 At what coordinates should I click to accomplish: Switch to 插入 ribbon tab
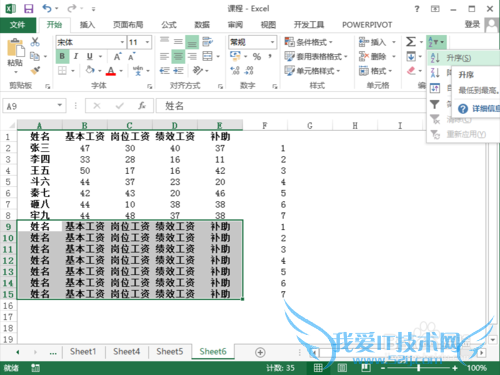click(x=87, y=25)
